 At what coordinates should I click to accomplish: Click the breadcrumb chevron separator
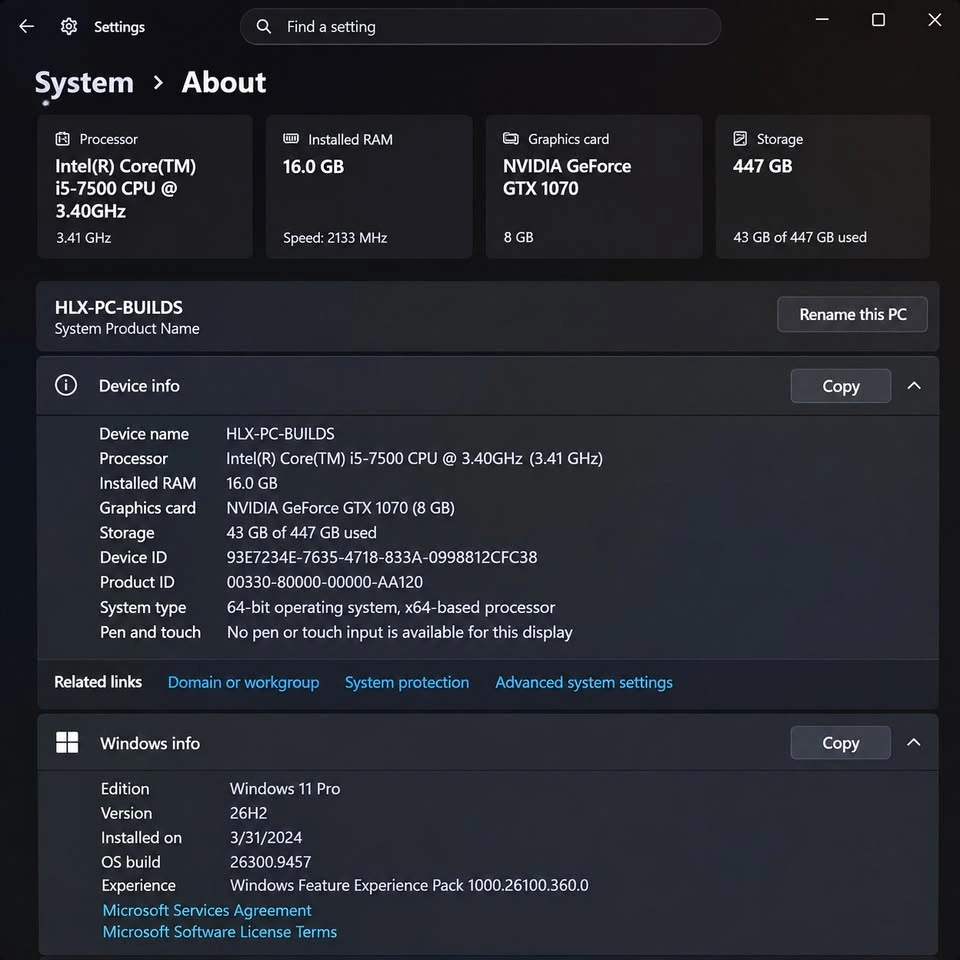pos(158,82)
